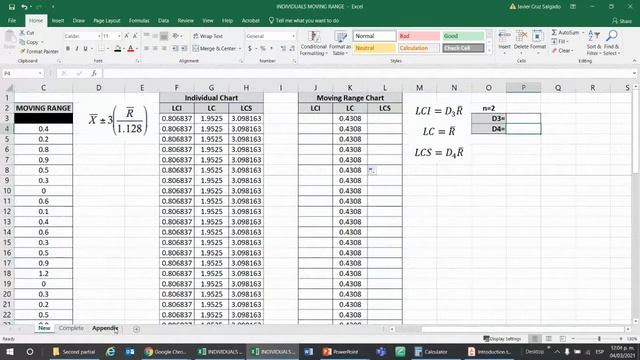Image resolution: width=640 pixels, height=360 pixels.
Task: Open the Fill dropdown in Editing
Action: (567, 42)
